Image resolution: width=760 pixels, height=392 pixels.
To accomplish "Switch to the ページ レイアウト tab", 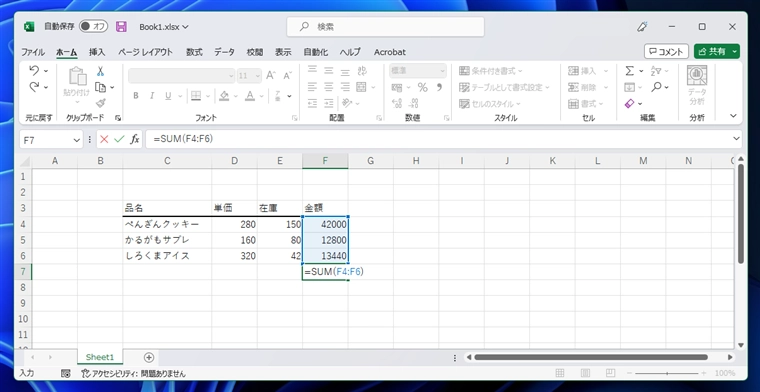I will (x=145, y=52).
